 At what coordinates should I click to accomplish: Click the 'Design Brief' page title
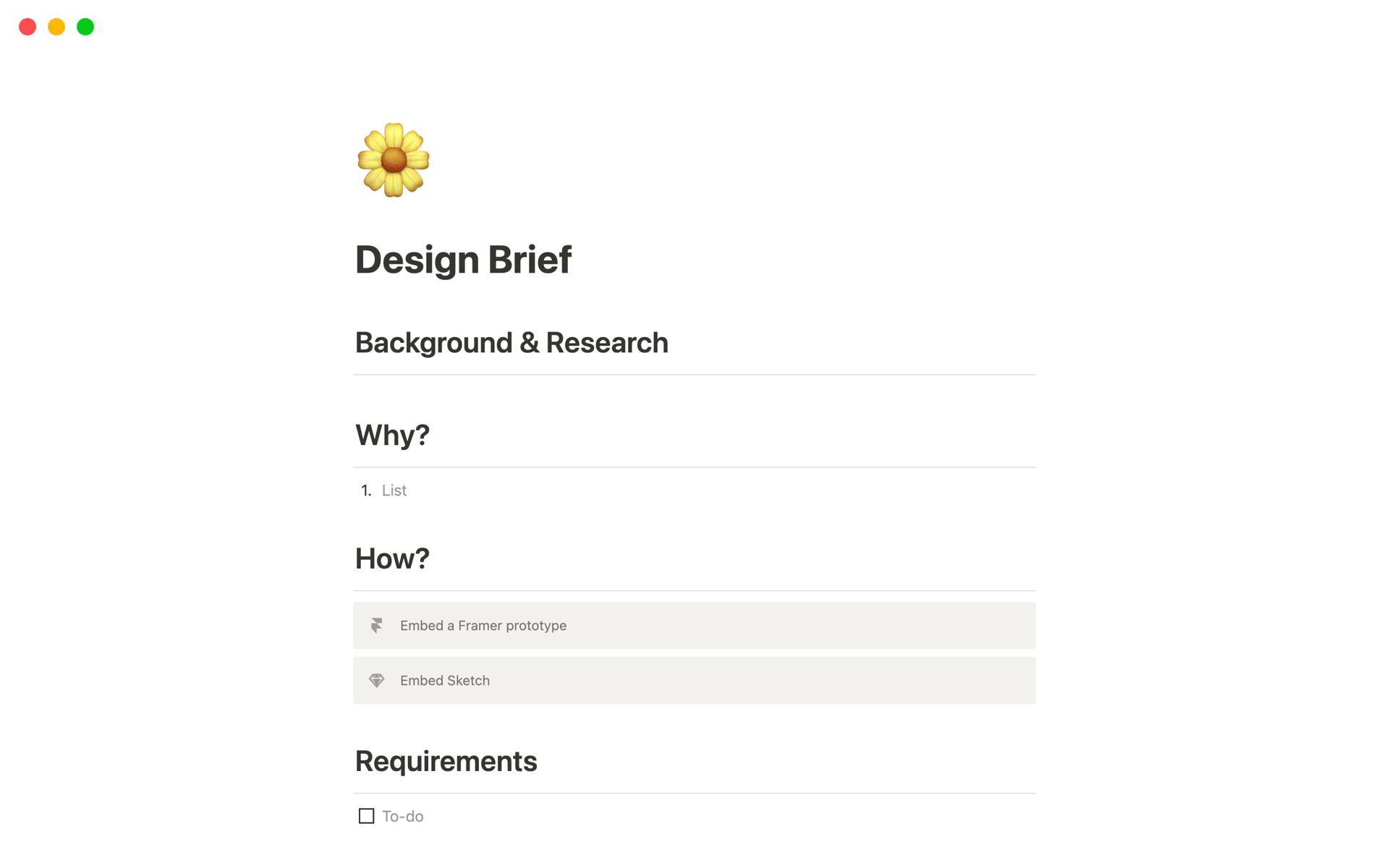(x=464, y=259)
